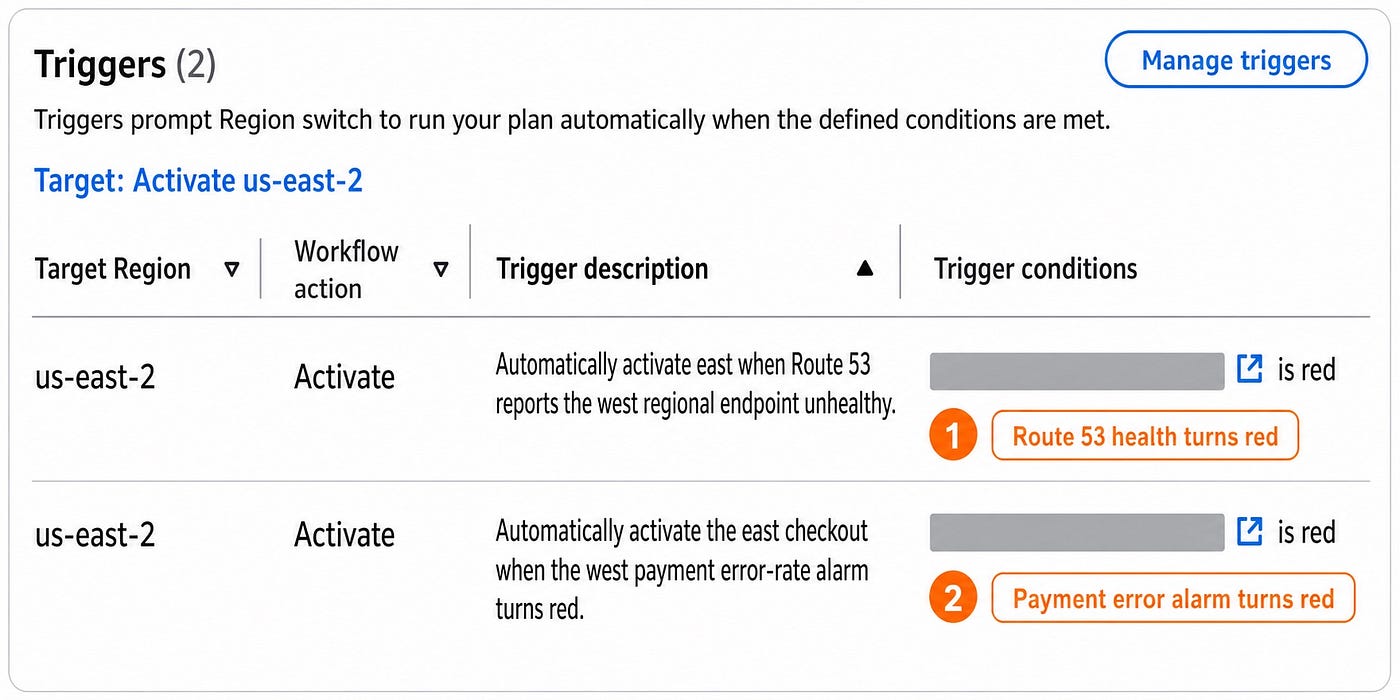The image size is (1400, 700).
Task: Select Route 53 health turns red label
Action: (x=1145, y=436)
